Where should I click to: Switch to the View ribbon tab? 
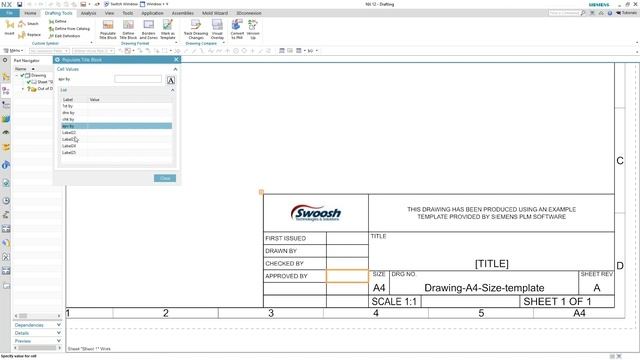point(109,13)
